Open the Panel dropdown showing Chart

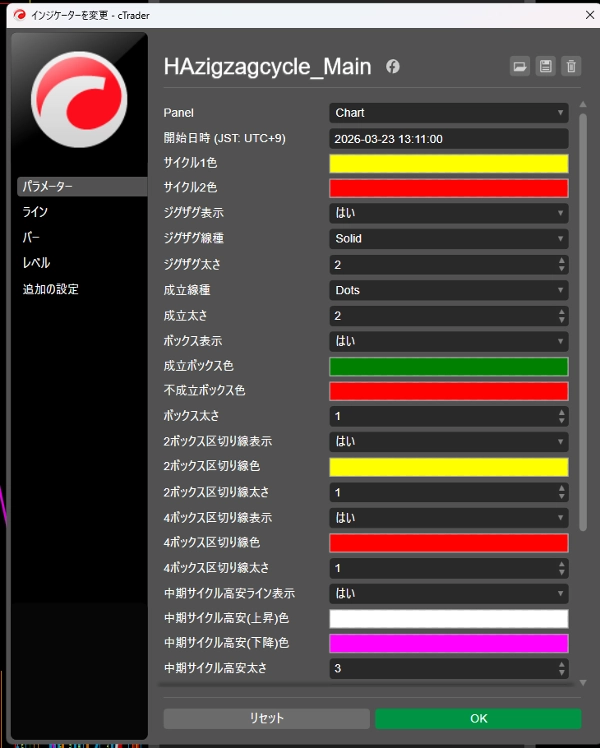(x=449, y=113)
